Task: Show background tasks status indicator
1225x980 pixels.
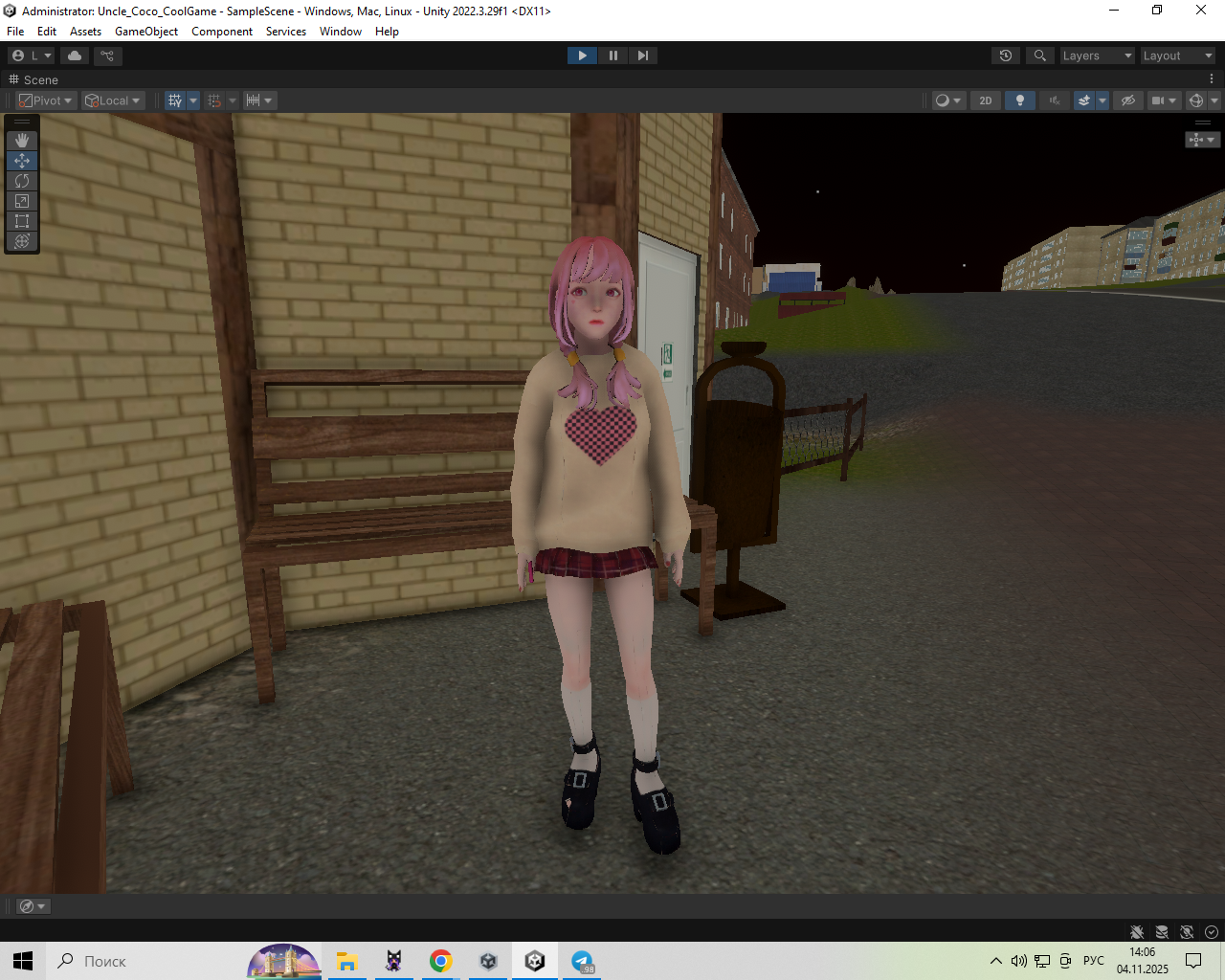Action: (x=1212, y=932)
